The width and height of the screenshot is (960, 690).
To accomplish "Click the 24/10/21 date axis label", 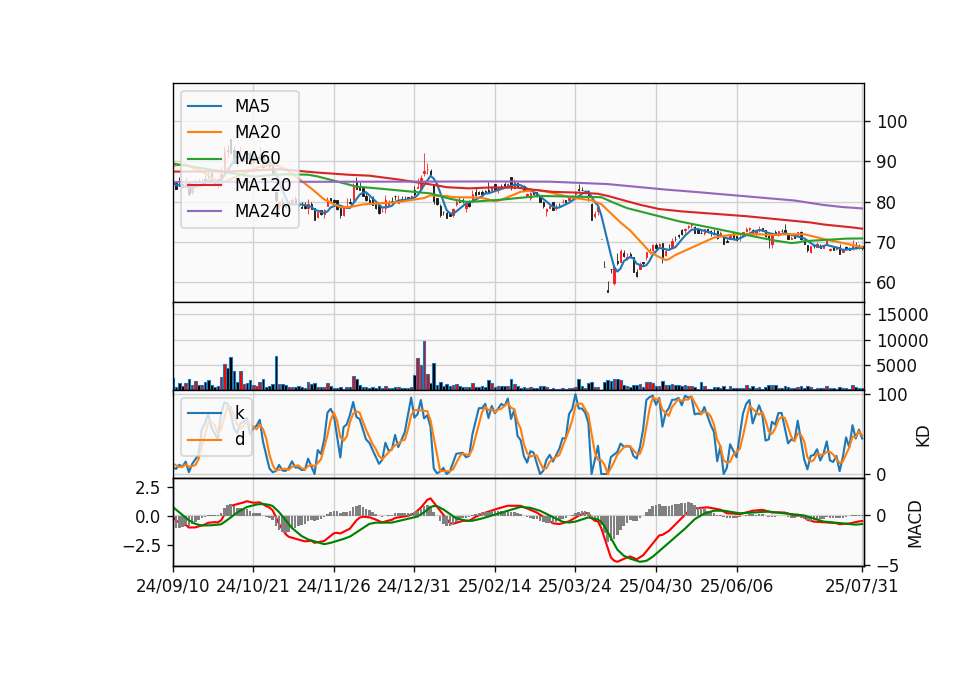I will coord(253,586).
